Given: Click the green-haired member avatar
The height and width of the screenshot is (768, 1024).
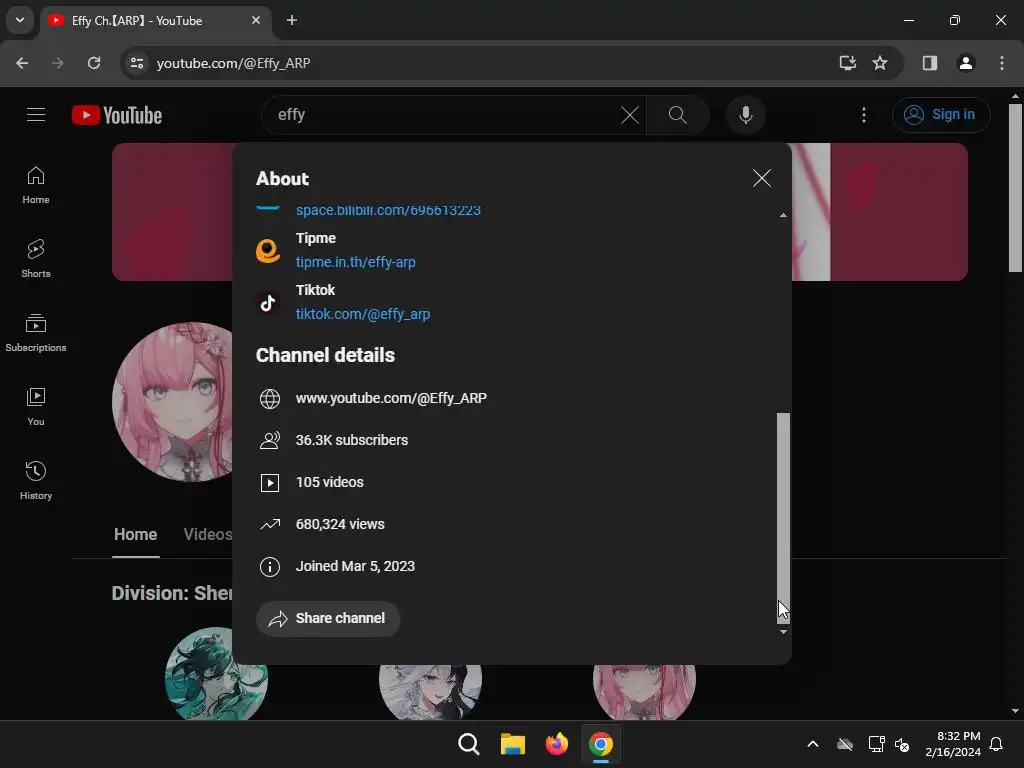Looking at the screenshot, I should 216,674.
